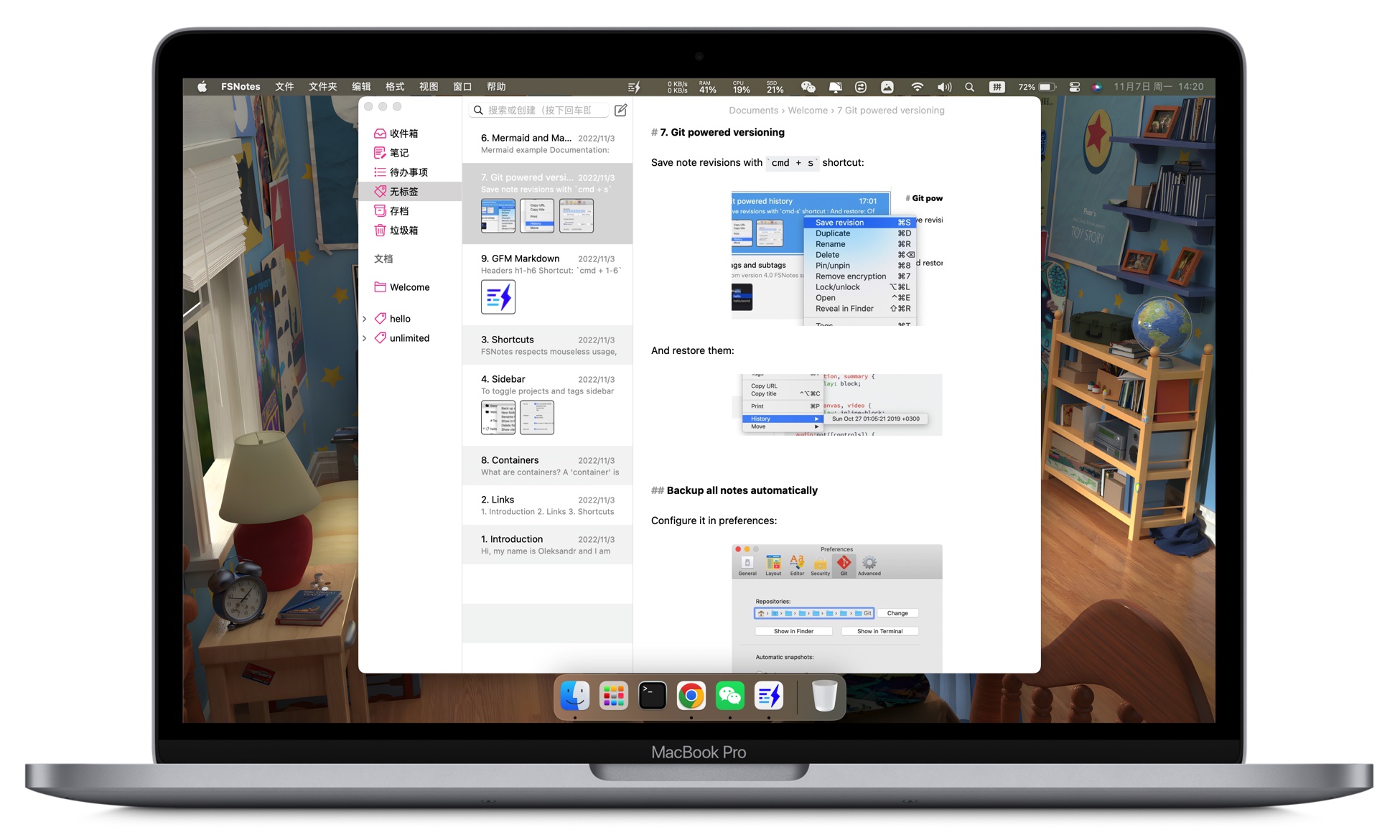
Task: Click the Preferences Git screenshot image
Action: pos(837,609)
